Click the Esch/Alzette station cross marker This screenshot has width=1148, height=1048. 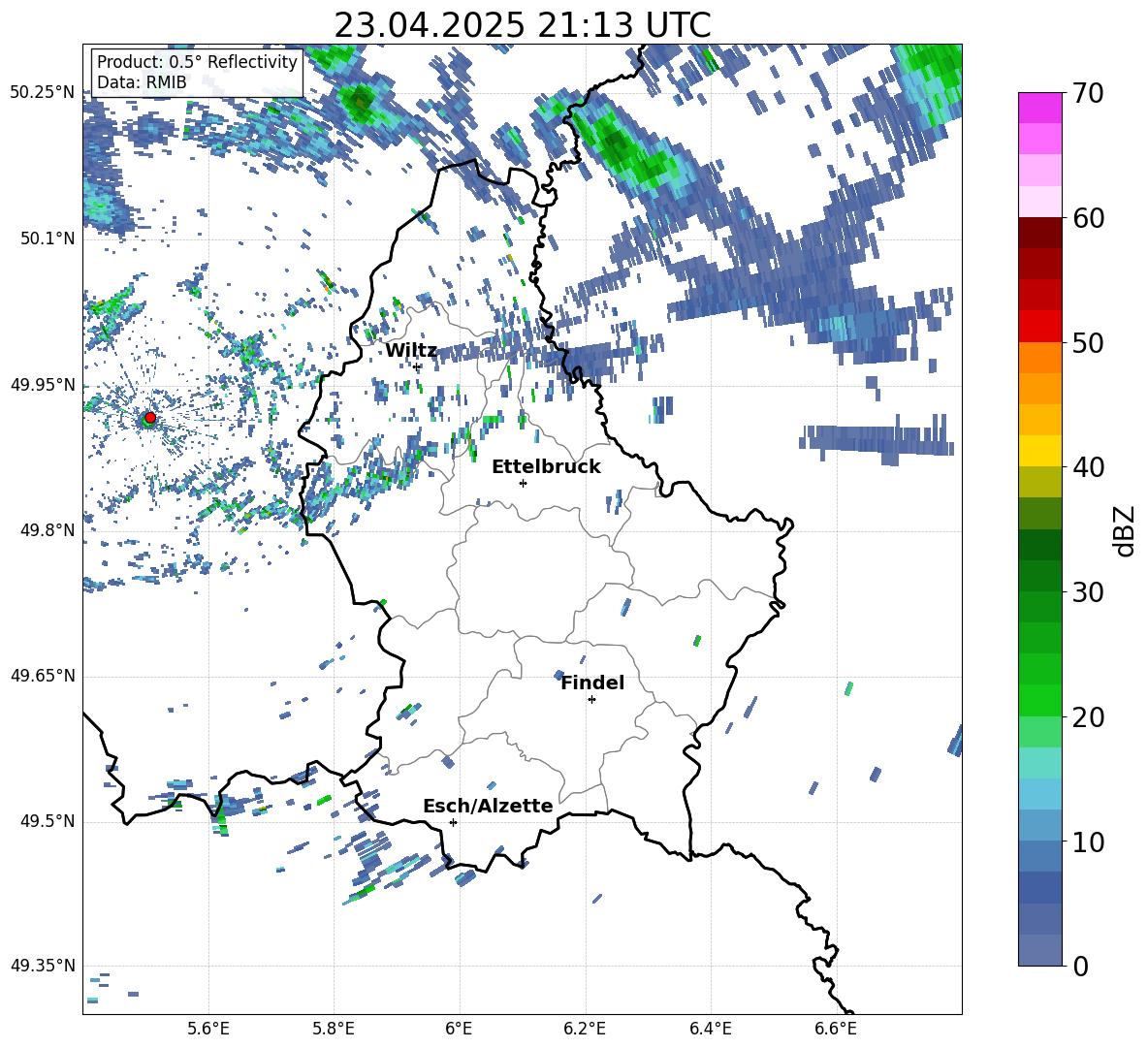(x=453, y=822)
